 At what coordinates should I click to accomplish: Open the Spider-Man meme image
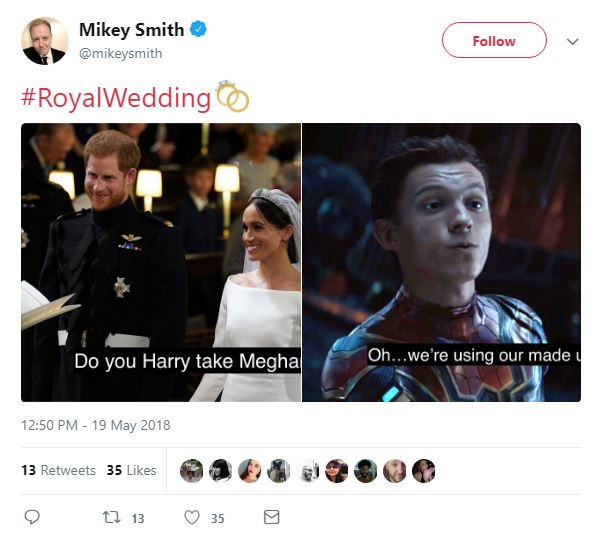441,262
